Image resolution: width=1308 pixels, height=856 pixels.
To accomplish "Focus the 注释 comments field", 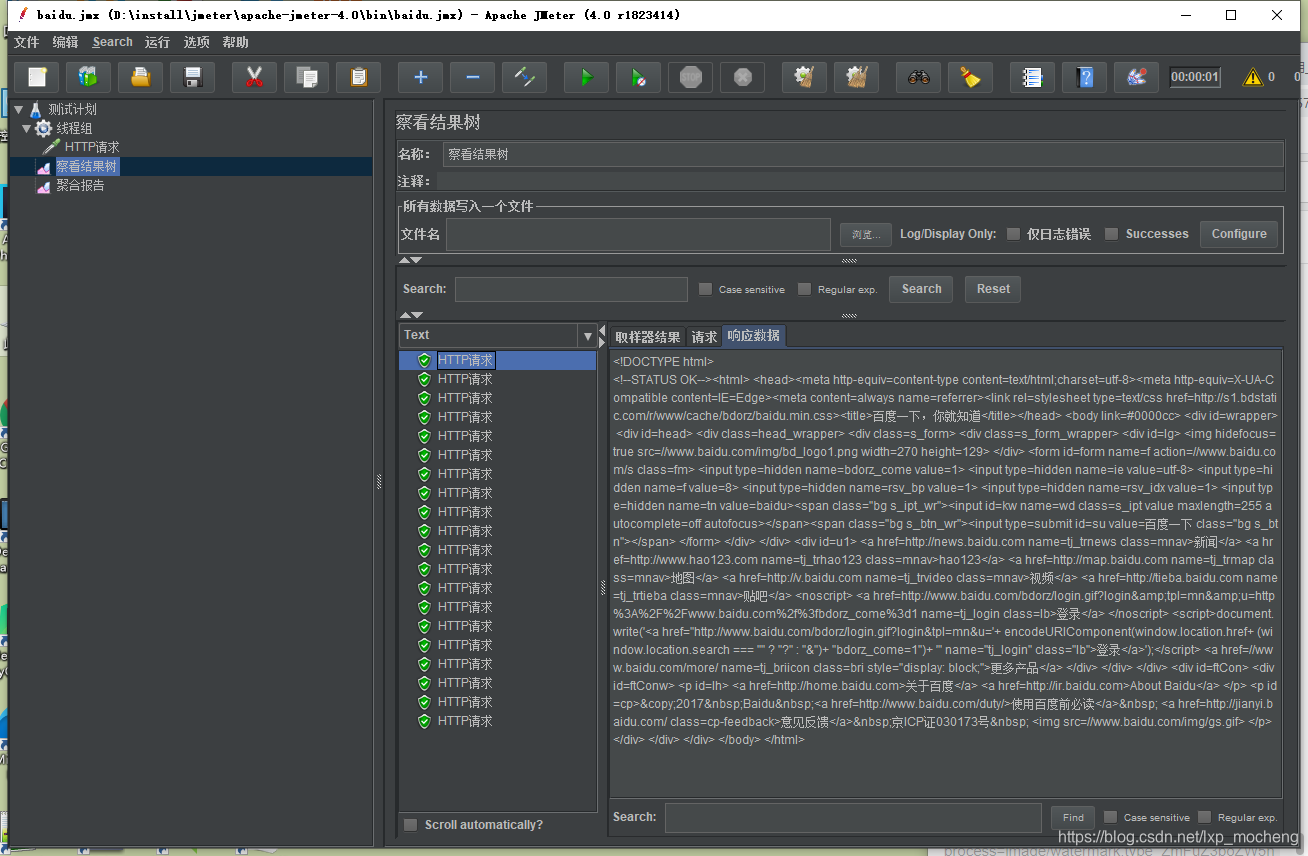I will 860,181.
